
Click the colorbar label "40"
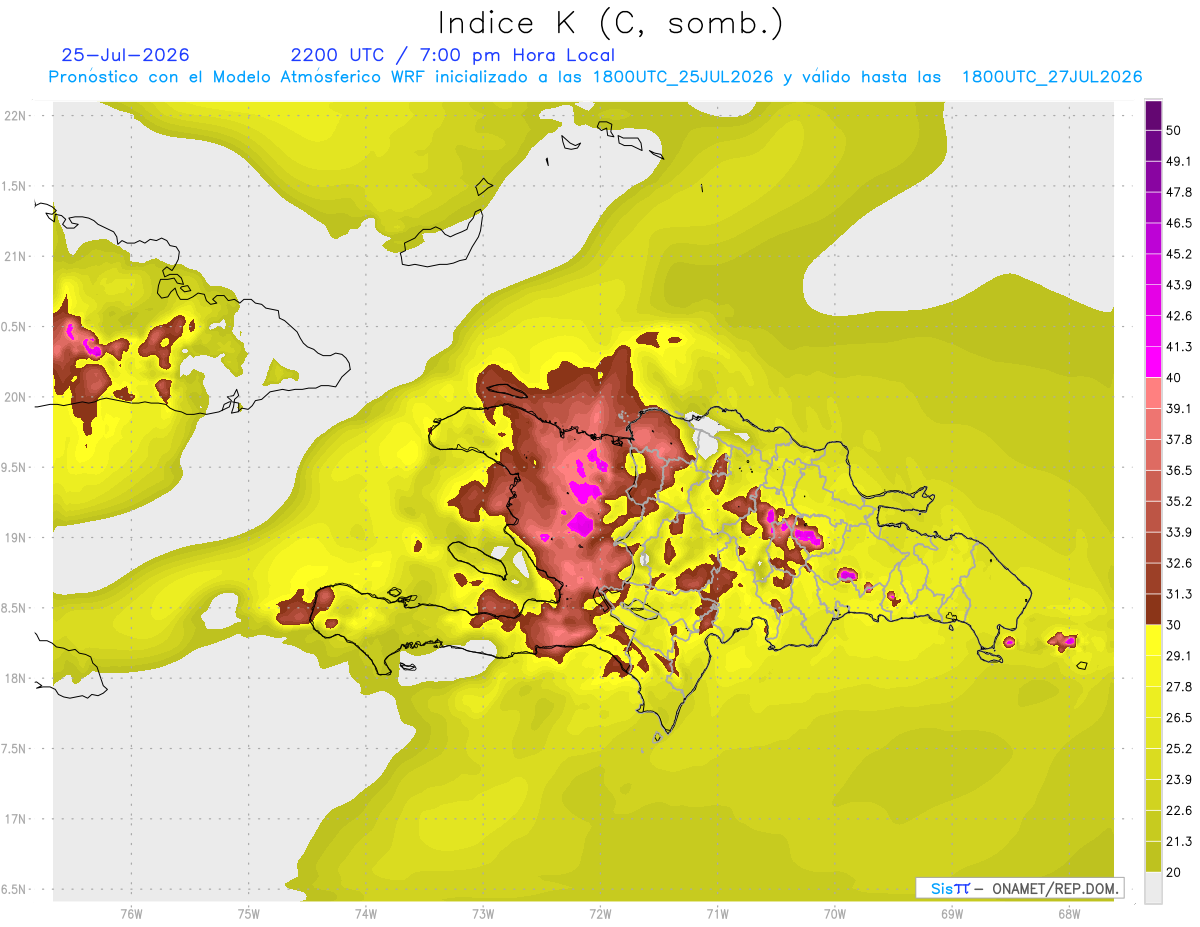(x=1174, y=378)
